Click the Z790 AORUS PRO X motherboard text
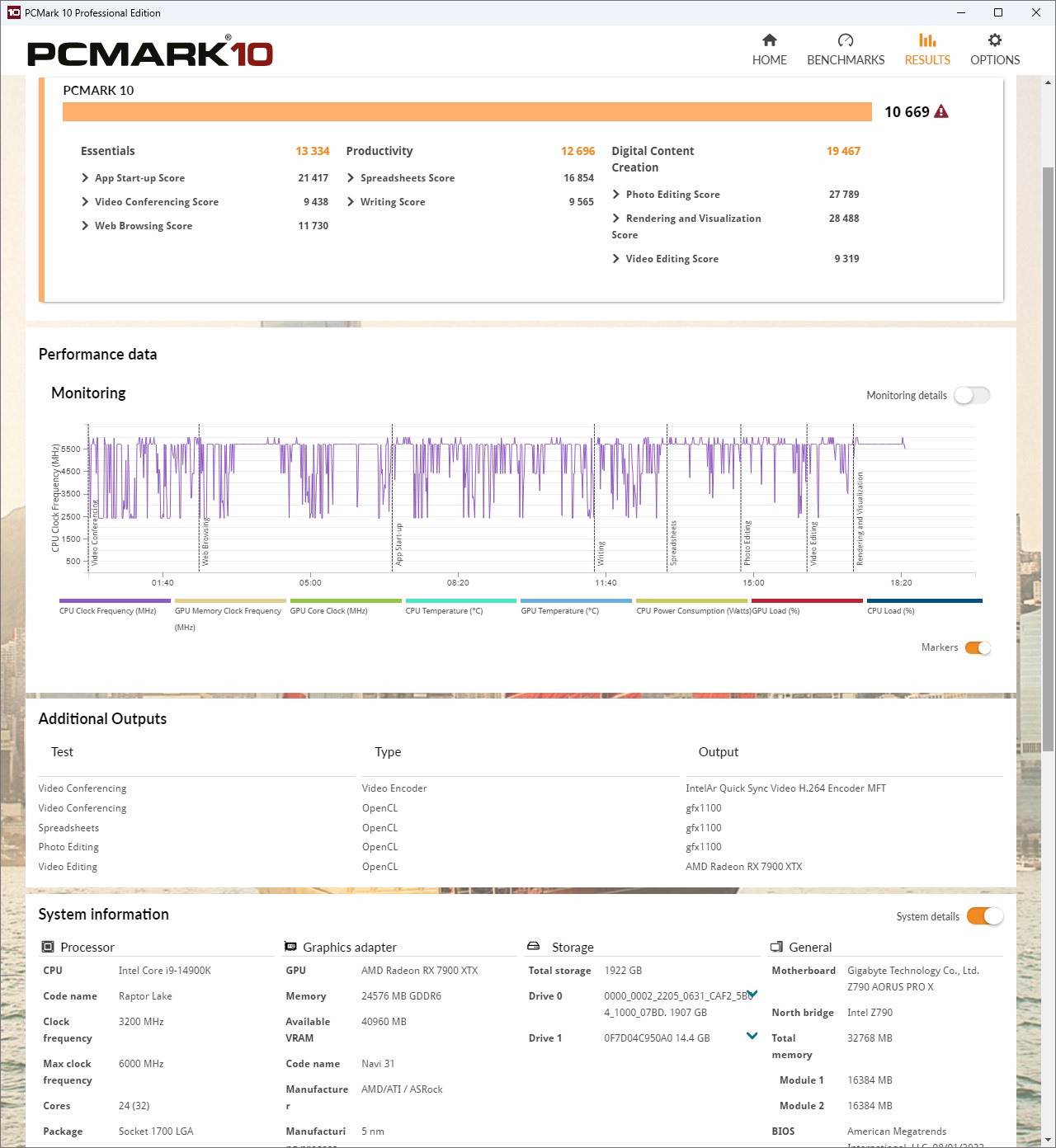This screenshot has height=1148, width=1056. [890, 987]
